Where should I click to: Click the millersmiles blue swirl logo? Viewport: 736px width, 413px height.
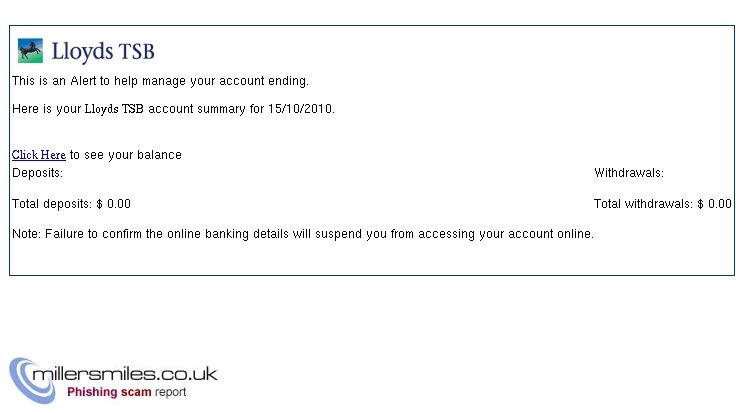32,381
